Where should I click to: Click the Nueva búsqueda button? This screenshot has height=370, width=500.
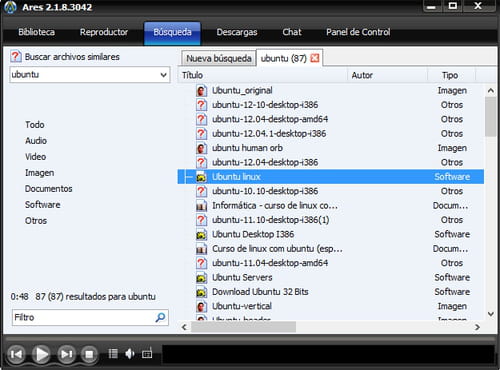point(219,58)
